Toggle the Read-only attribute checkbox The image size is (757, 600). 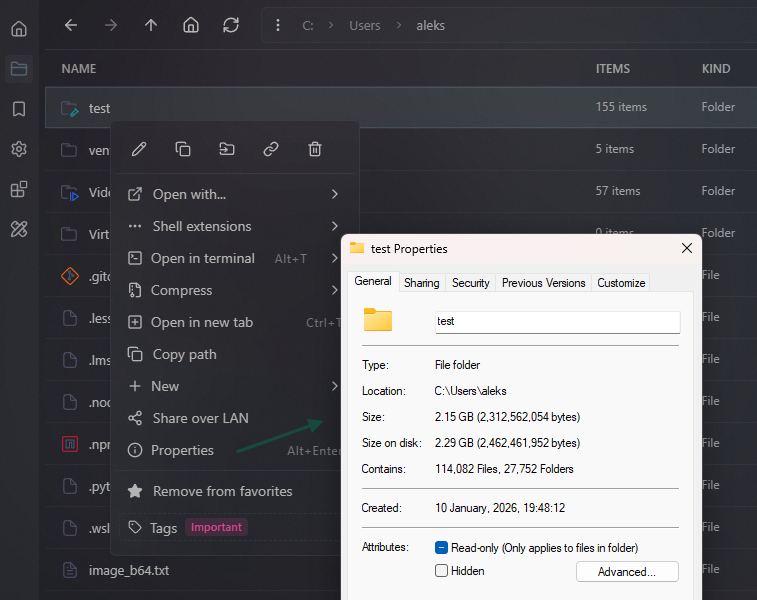tap(441, 548)
